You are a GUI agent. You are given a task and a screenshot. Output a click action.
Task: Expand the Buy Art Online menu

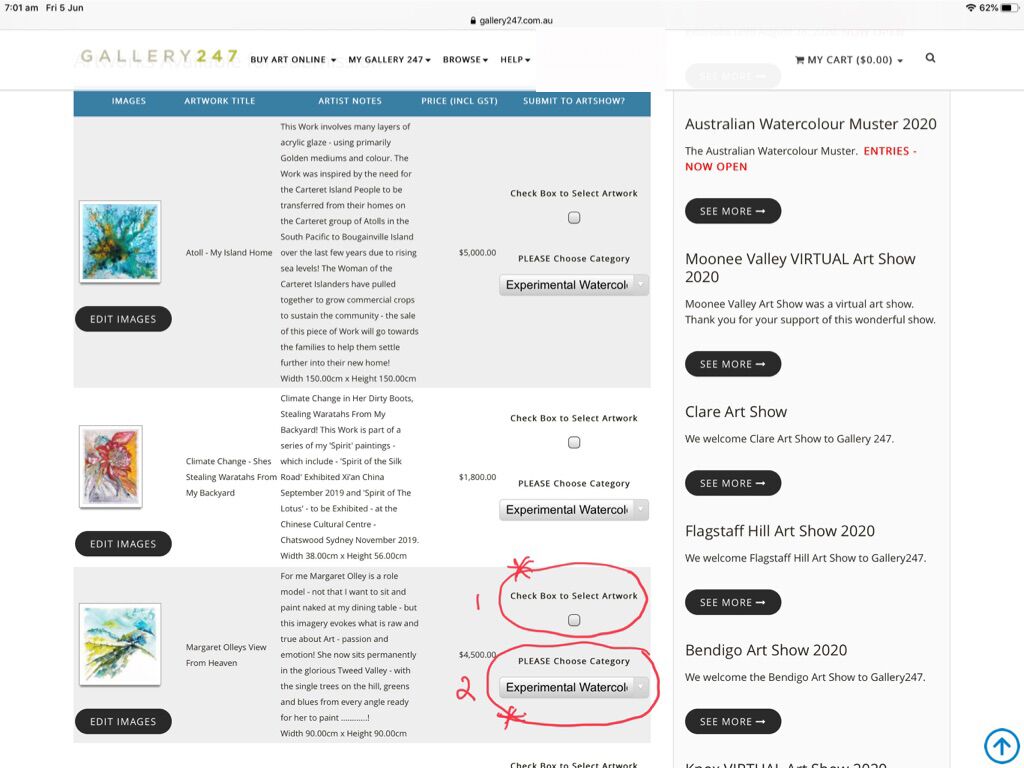293,59
